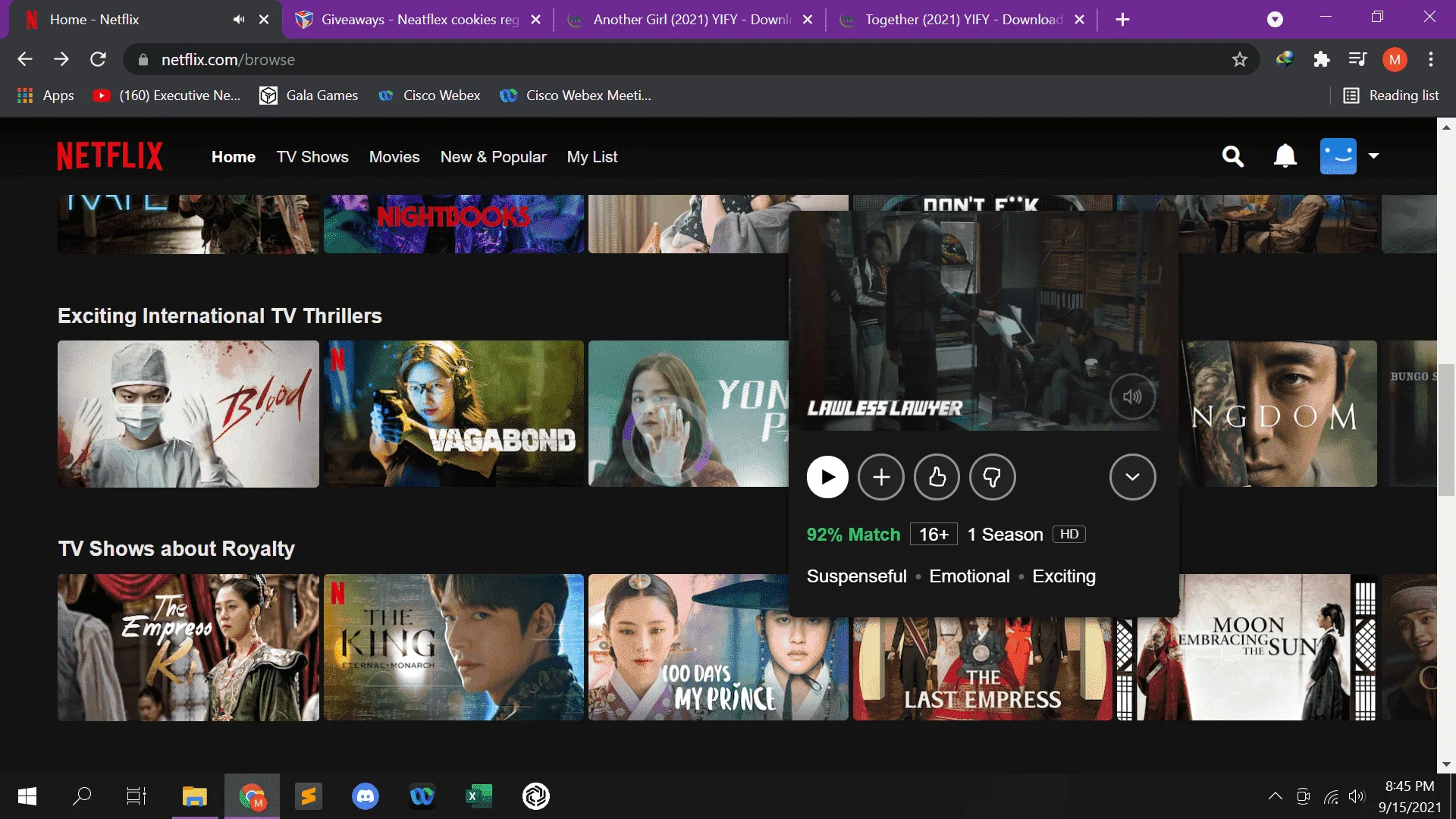Go to Home in Netflix navigation

(234, 157)
